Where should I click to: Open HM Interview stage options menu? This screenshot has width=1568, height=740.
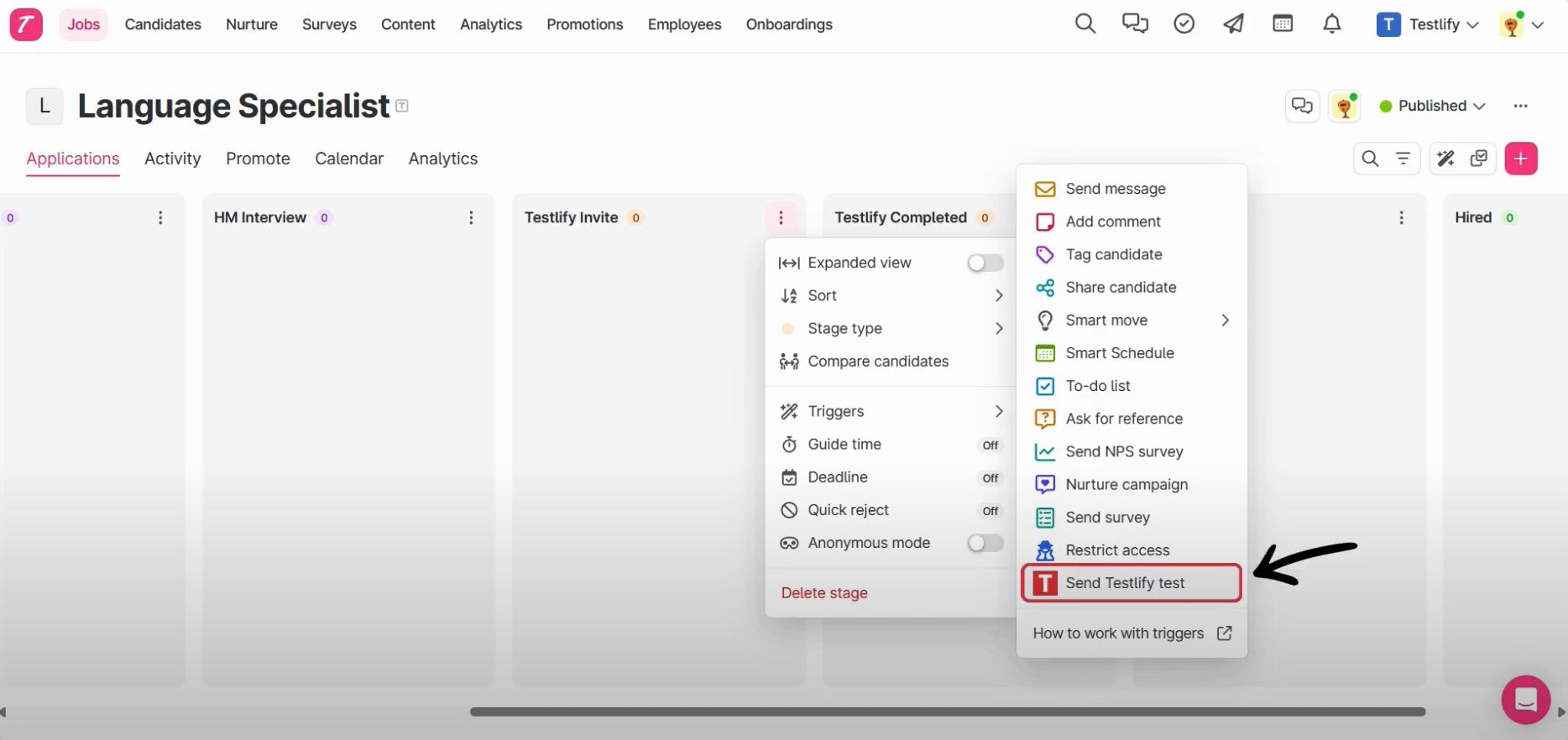[471, 218]
